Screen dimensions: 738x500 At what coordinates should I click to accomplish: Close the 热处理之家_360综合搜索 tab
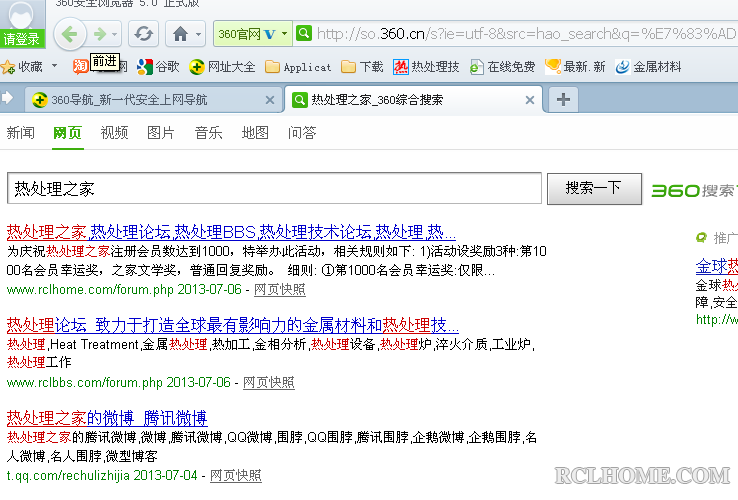[x=529, y=100]
